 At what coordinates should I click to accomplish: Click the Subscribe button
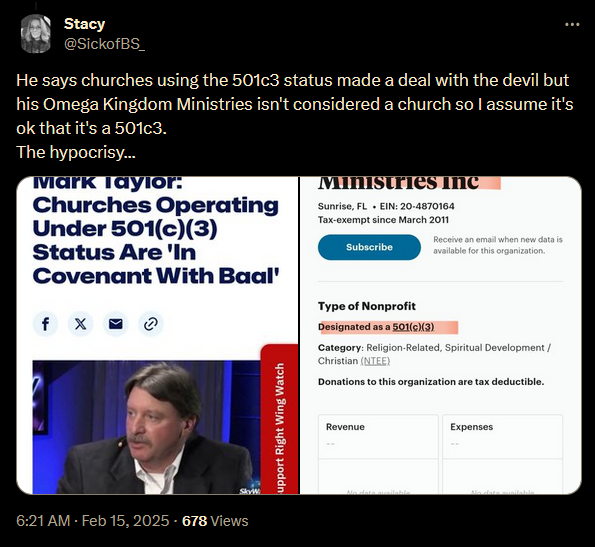pos(369,247)
